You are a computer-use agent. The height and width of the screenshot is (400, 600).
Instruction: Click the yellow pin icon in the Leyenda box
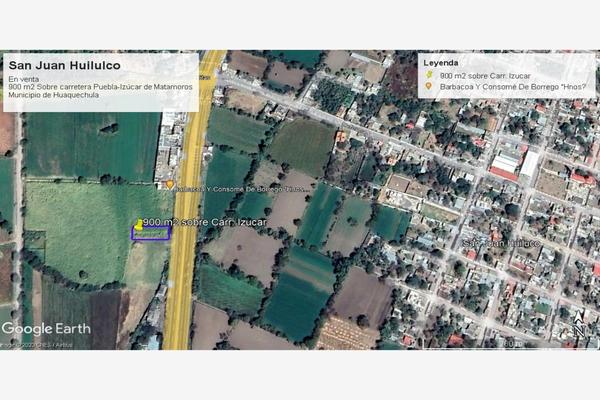(x=429, y=75)
